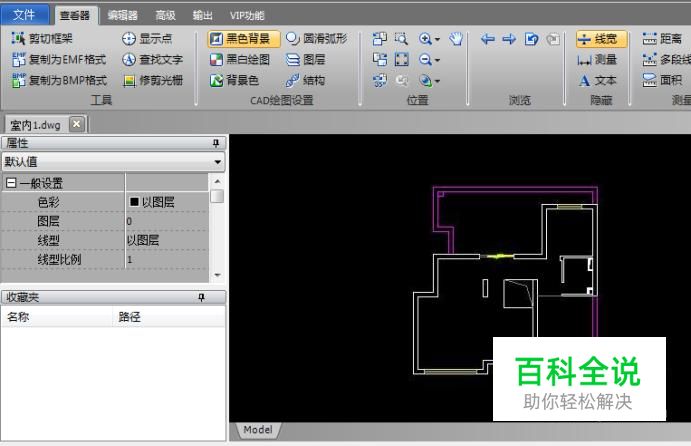Open the 默认值 dropdown in properties

(218, 162)
